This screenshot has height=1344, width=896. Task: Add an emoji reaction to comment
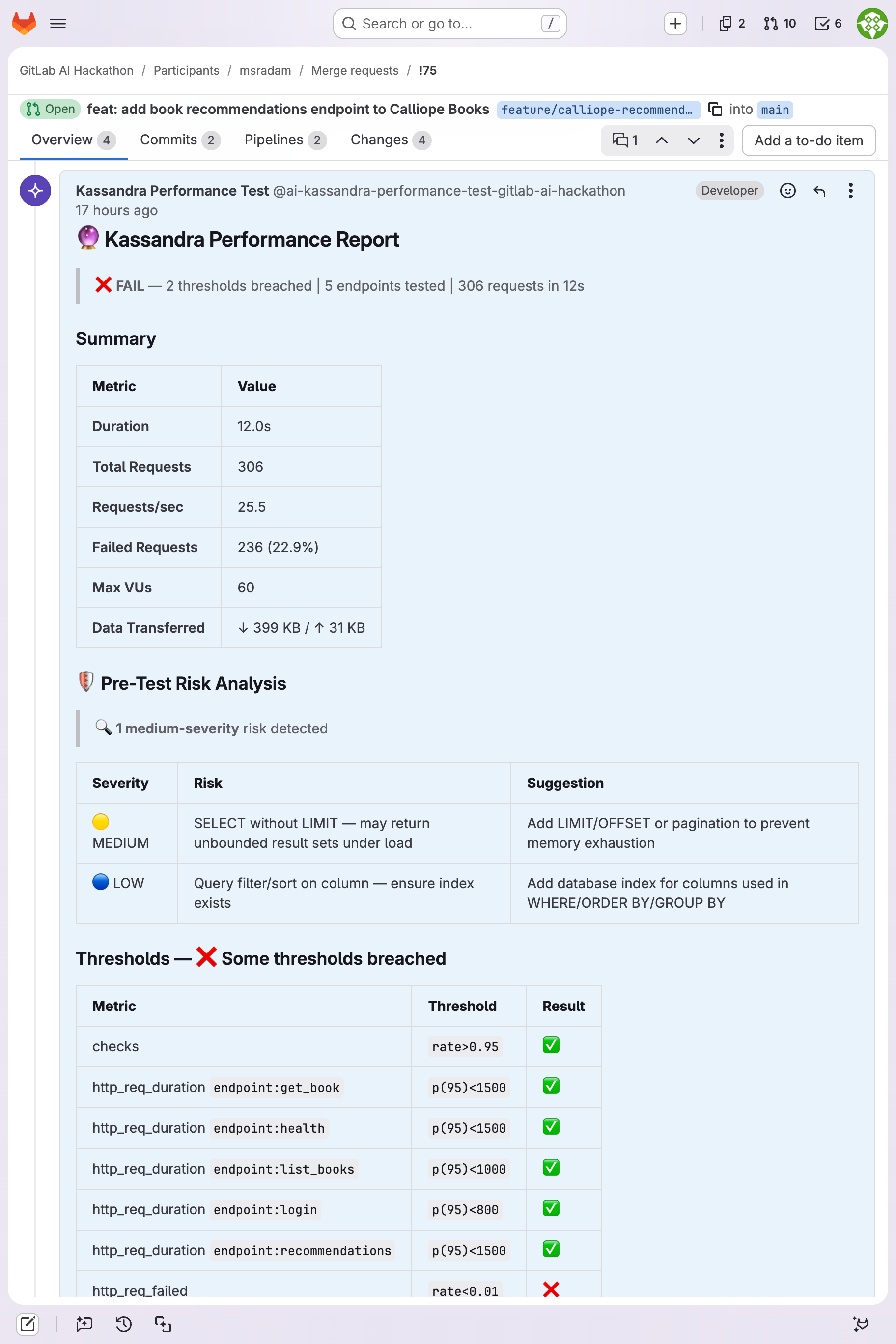click(x=787, y=191)
